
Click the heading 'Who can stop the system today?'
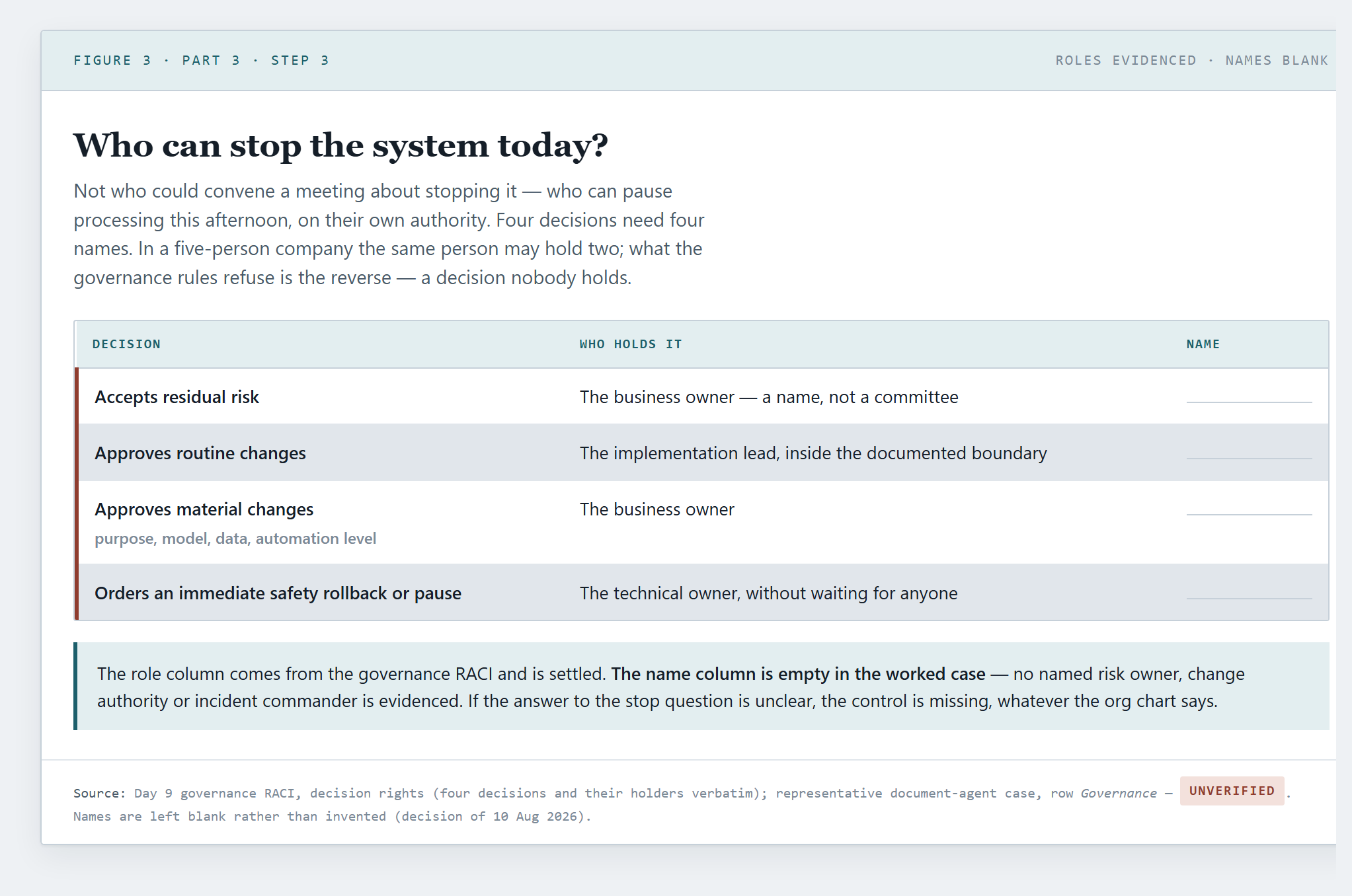point(340,145)
